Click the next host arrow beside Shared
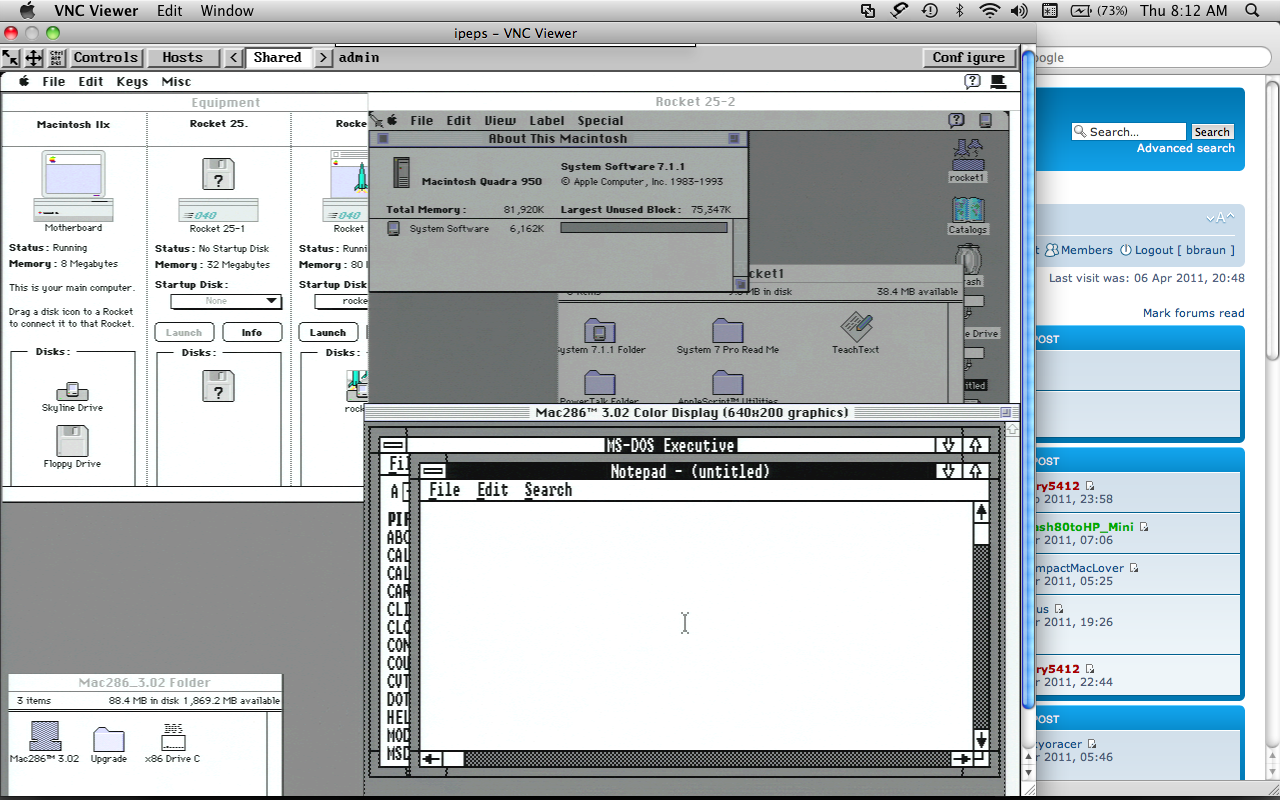The width and height of the screenshot is (1280, 800). point(323,58)
